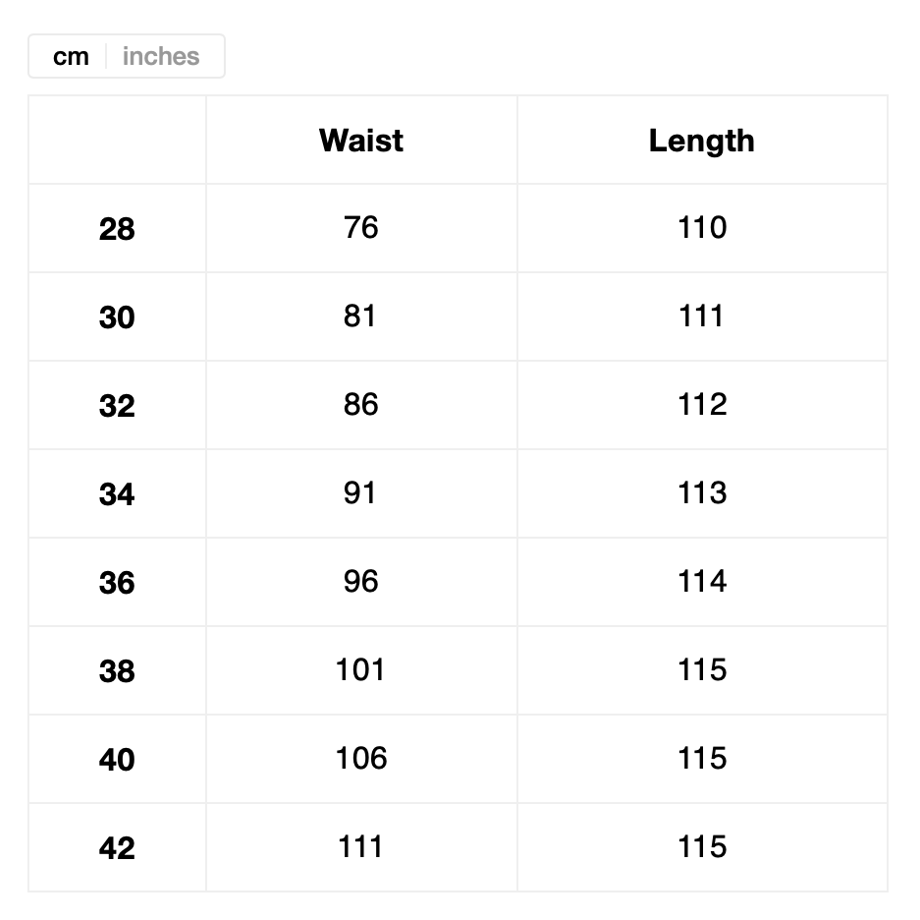Select size 36 row label
This screenshot has width=920, height=920.
(117, 582)
